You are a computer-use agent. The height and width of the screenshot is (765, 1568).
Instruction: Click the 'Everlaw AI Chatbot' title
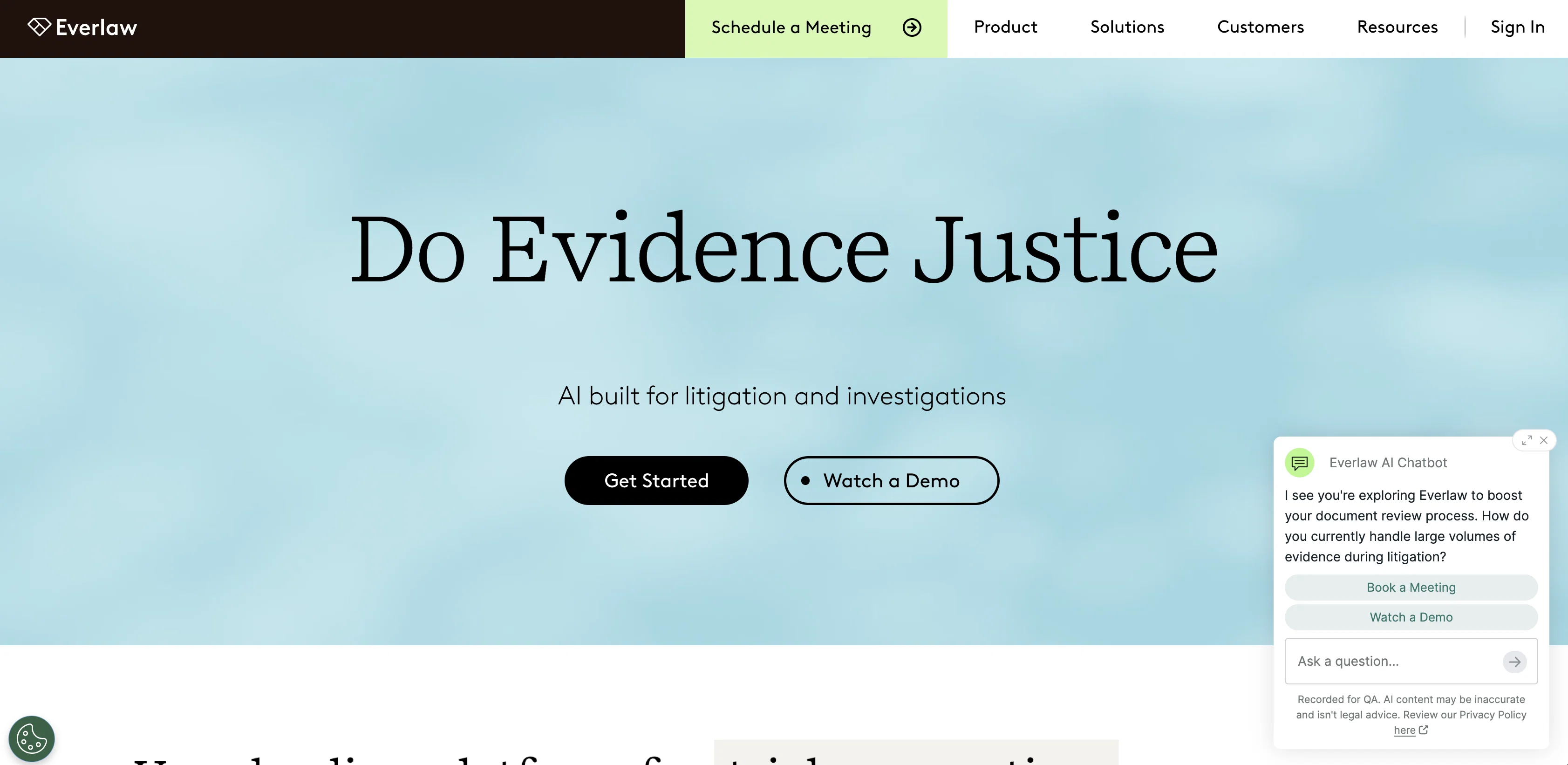click(1388, 463)
